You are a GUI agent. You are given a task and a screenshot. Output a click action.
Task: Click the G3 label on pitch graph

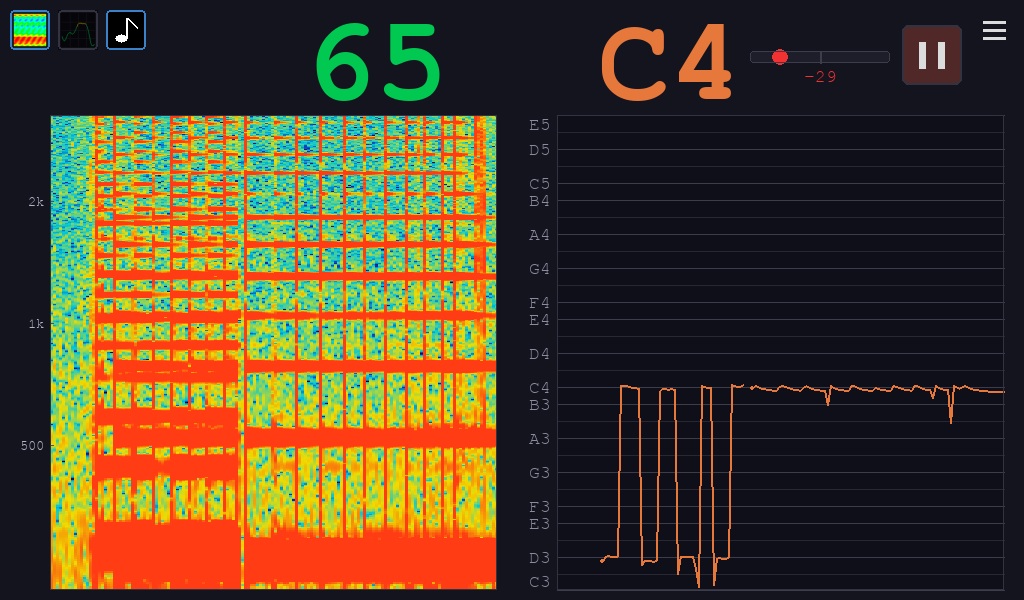(539, 473)
